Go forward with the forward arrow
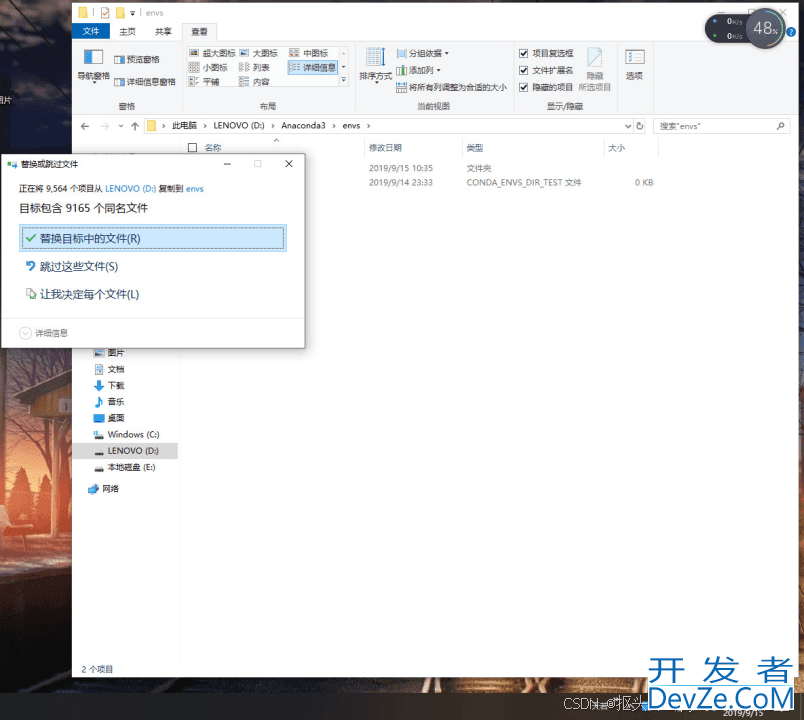804x720 pixels. [105, 126]
